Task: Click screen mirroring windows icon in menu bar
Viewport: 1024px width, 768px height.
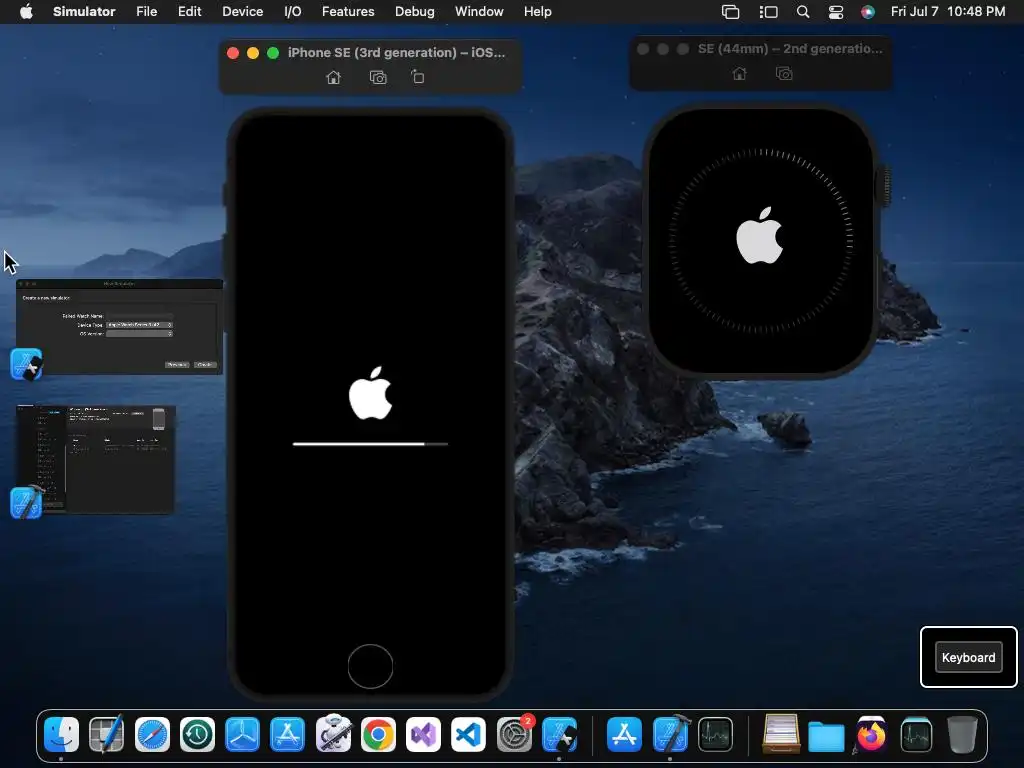Action: [731, 12]
